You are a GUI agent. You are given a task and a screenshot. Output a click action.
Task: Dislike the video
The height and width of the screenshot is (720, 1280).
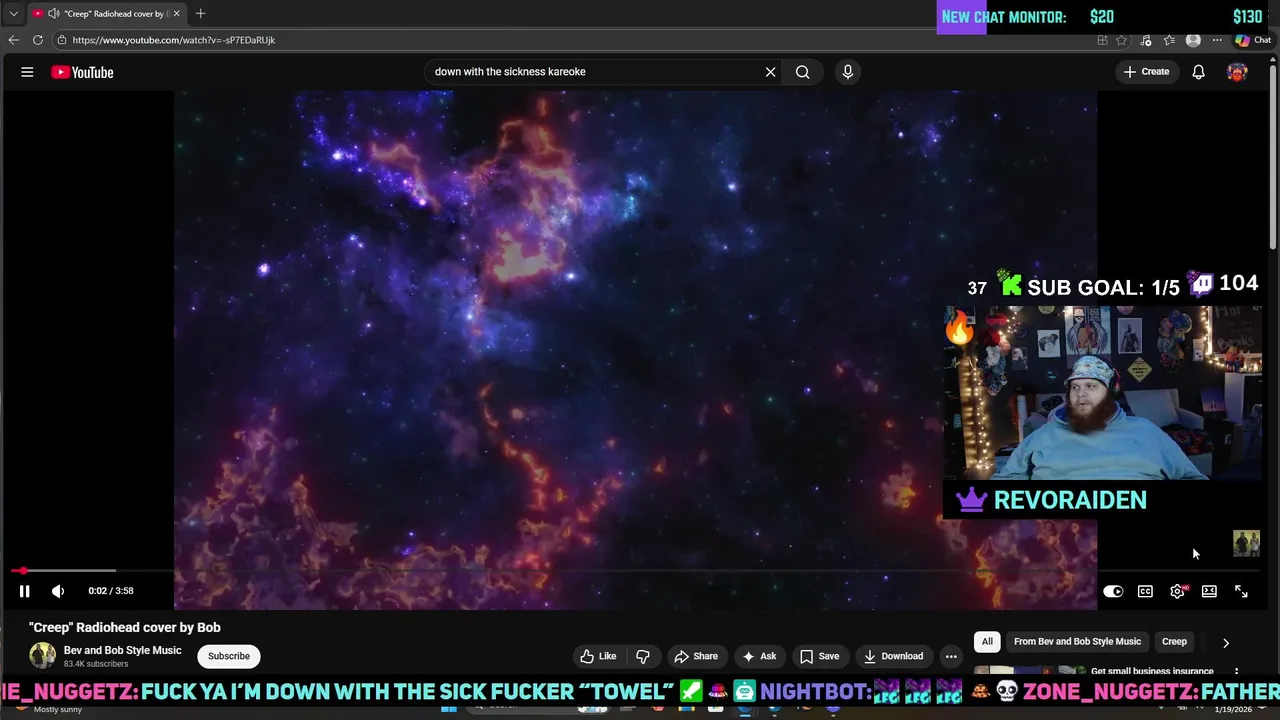pos(643,656)
